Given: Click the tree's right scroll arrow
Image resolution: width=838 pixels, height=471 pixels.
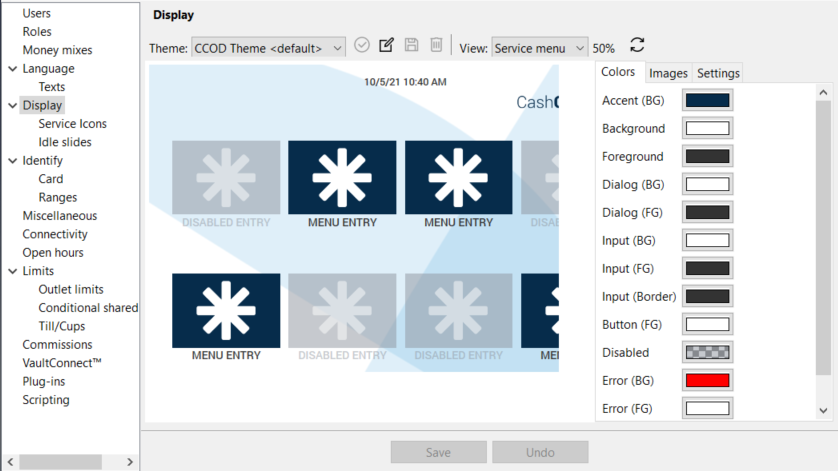Looking at the screenshot, I should click(130, 462).
